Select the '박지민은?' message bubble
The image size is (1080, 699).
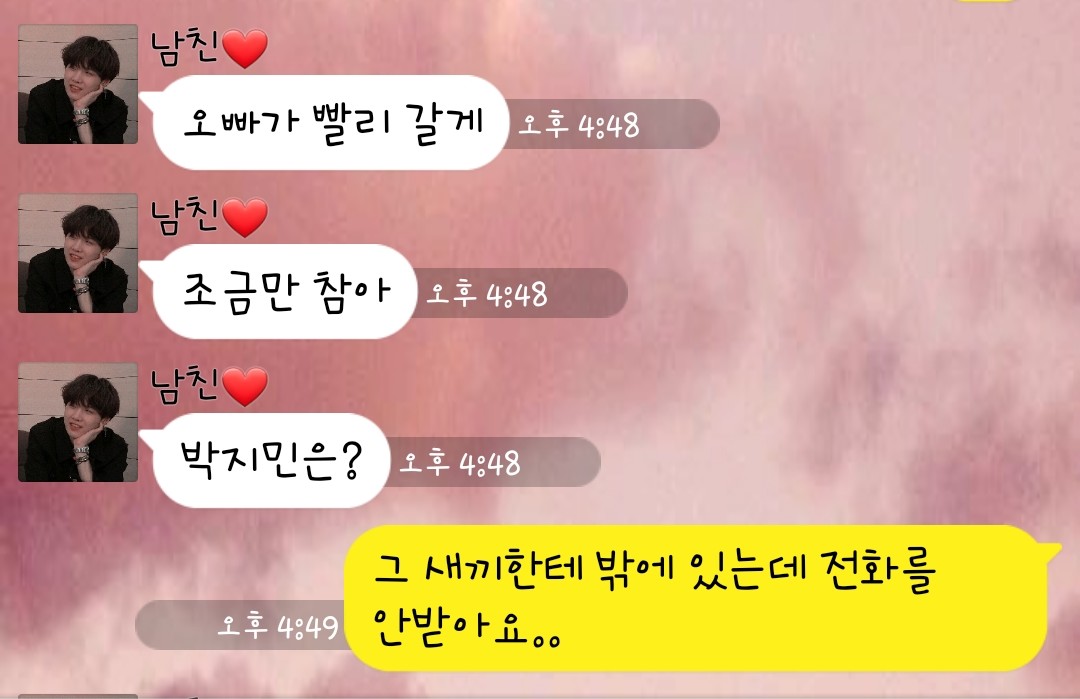tap(270, 461)
